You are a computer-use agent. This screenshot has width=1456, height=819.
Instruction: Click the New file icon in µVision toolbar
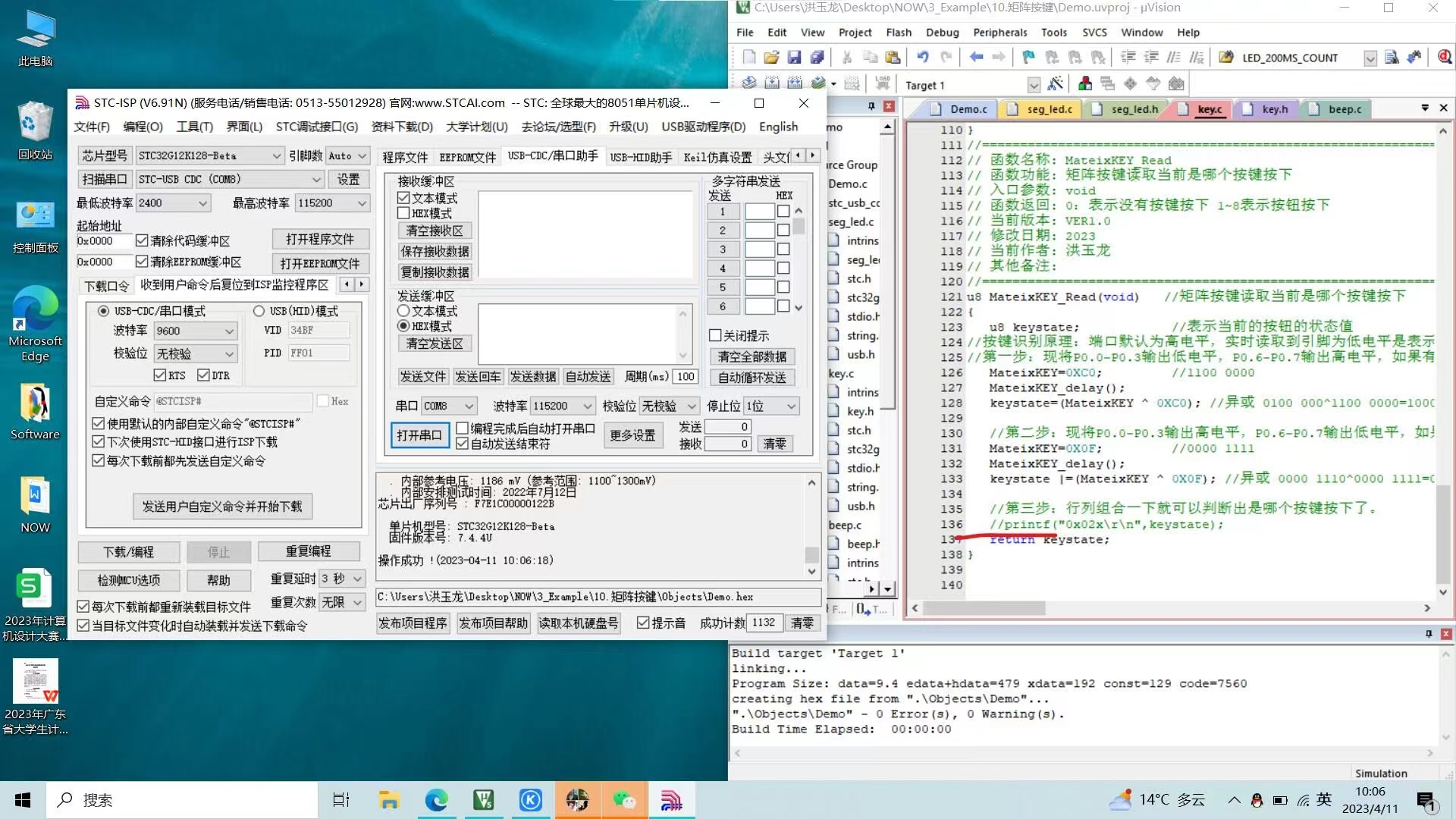pyautogui.click(x=749, y=58)
